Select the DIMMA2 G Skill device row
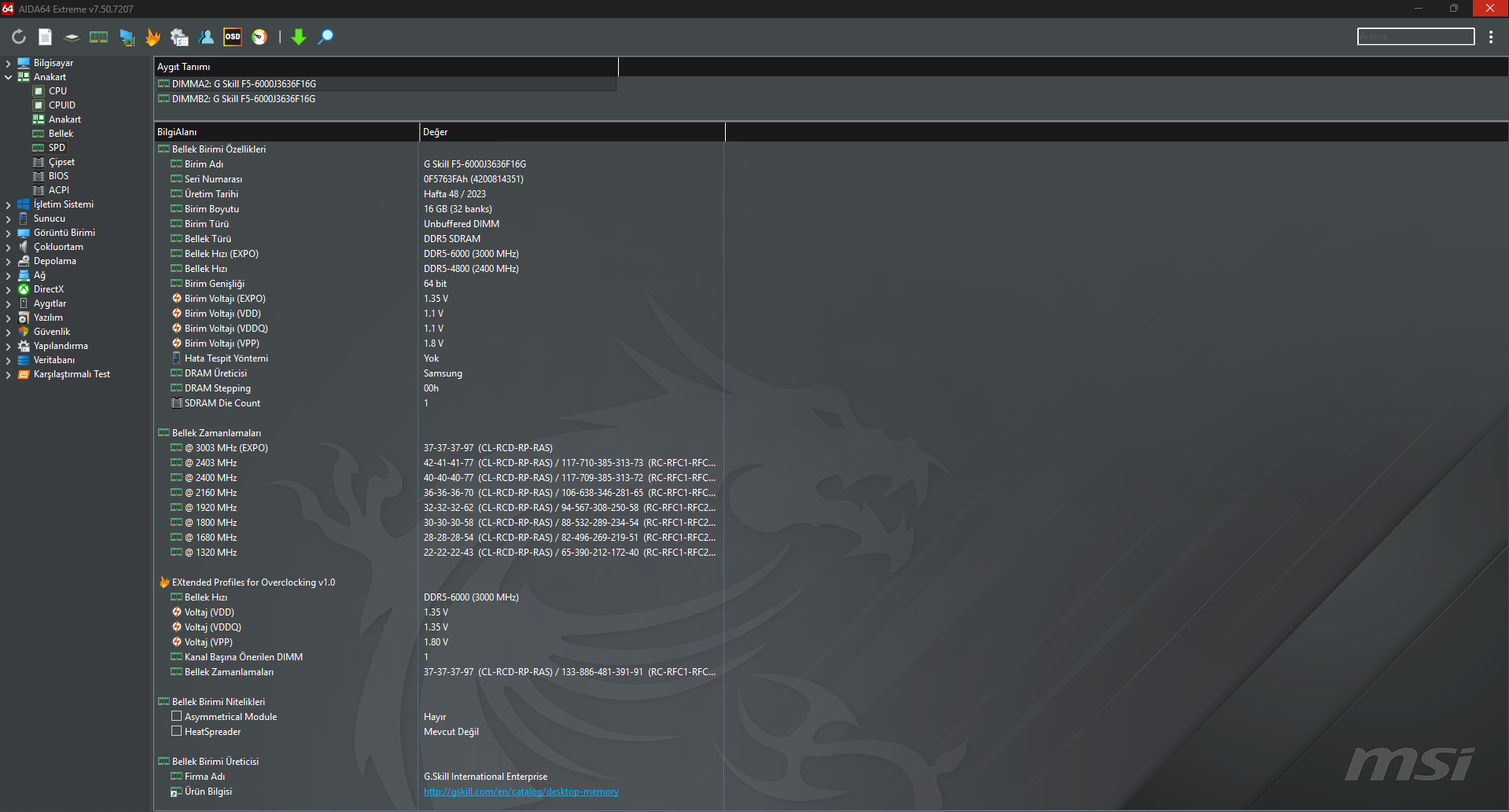 pos(385,84)
